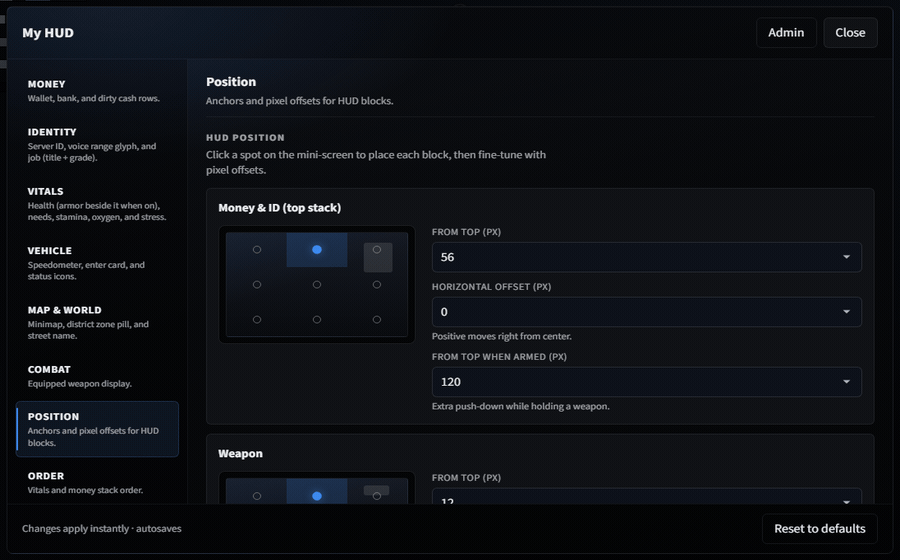Select top-left anchor for Weapon block
The image size is (900, 560).
[x=257, y=496]
